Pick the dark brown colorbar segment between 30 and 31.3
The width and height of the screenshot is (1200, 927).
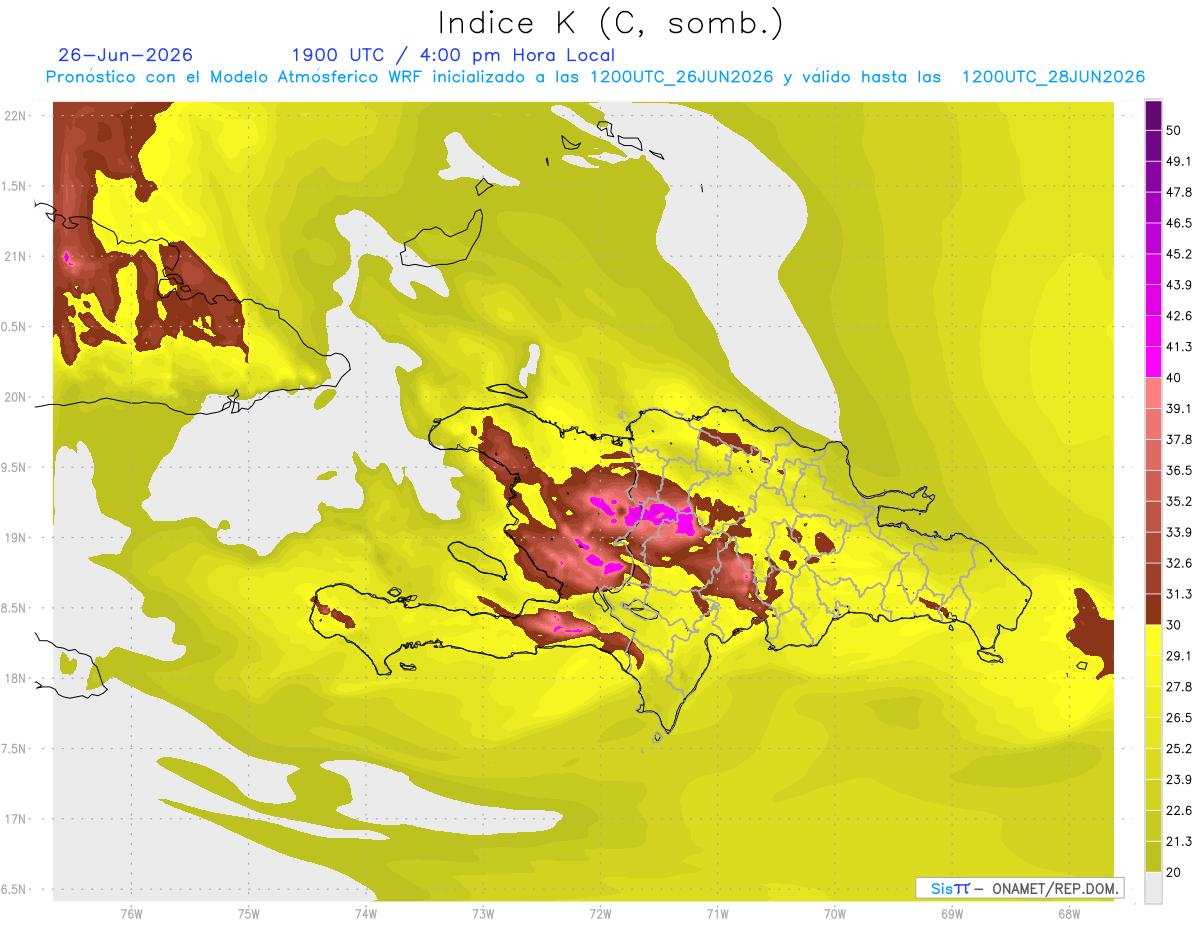coord(1153,609)
